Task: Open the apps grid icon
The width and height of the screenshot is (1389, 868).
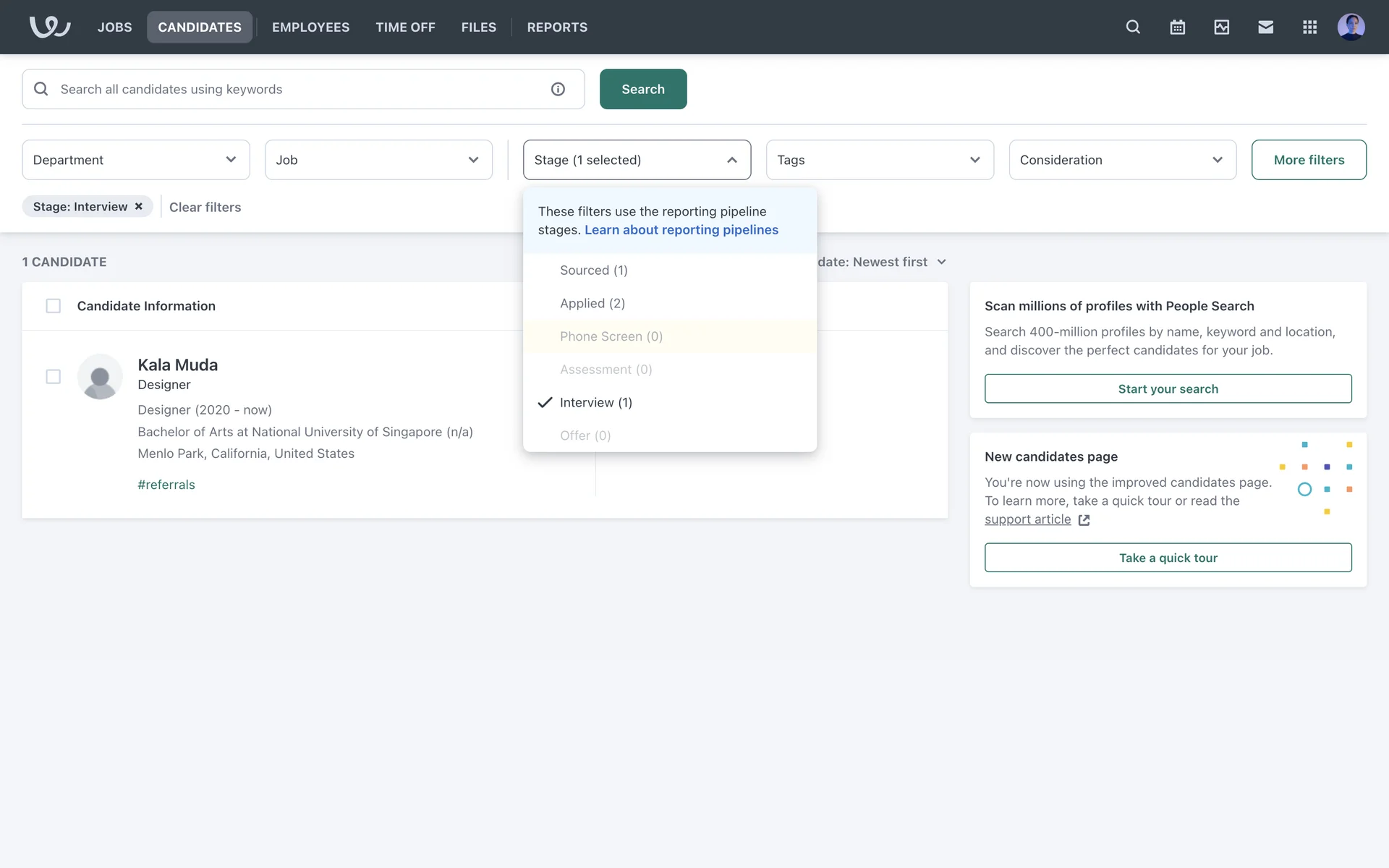Action: tap(1309, 27)
